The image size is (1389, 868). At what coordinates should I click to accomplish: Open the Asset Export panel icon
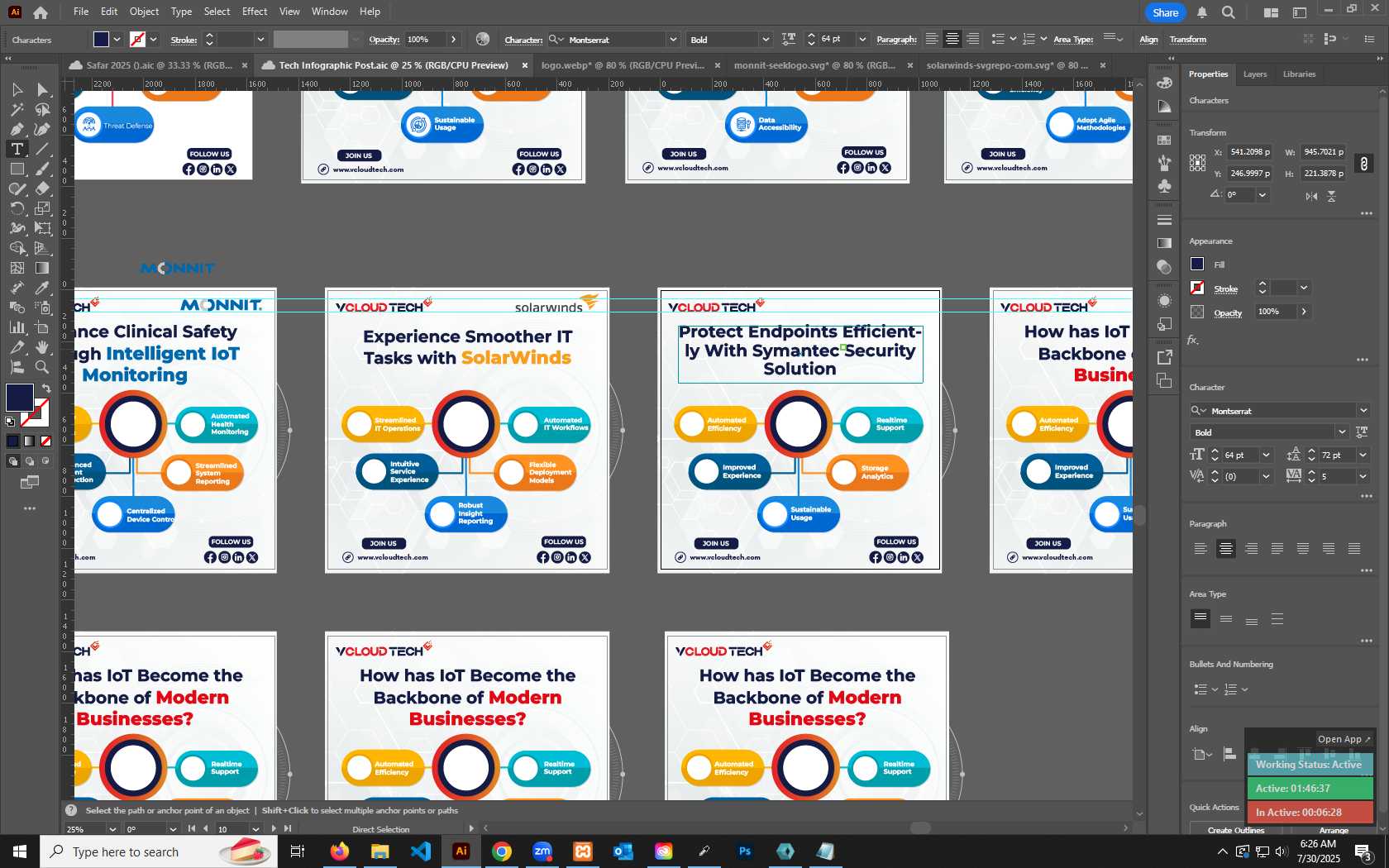[x=1164, y=357]
